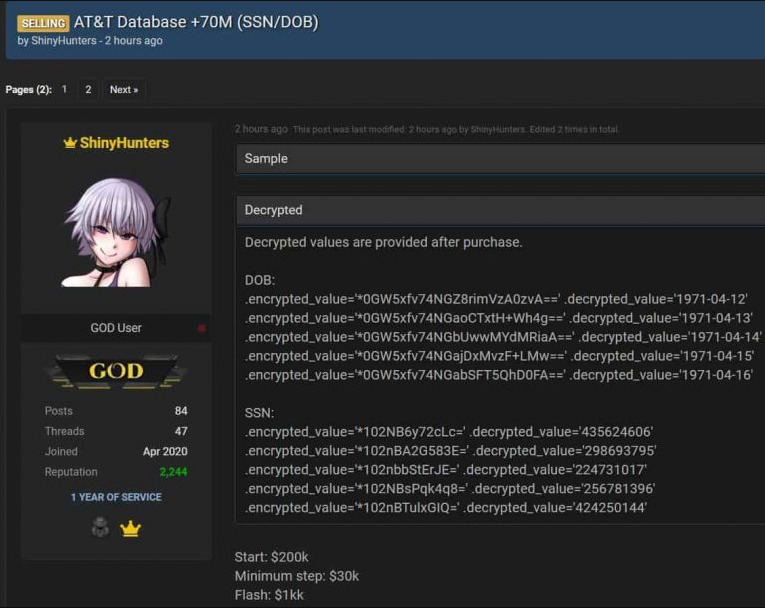Click the 1 YEAR OF SERVICE label
Screen dimensions: 765x608
tap(116, 497)
